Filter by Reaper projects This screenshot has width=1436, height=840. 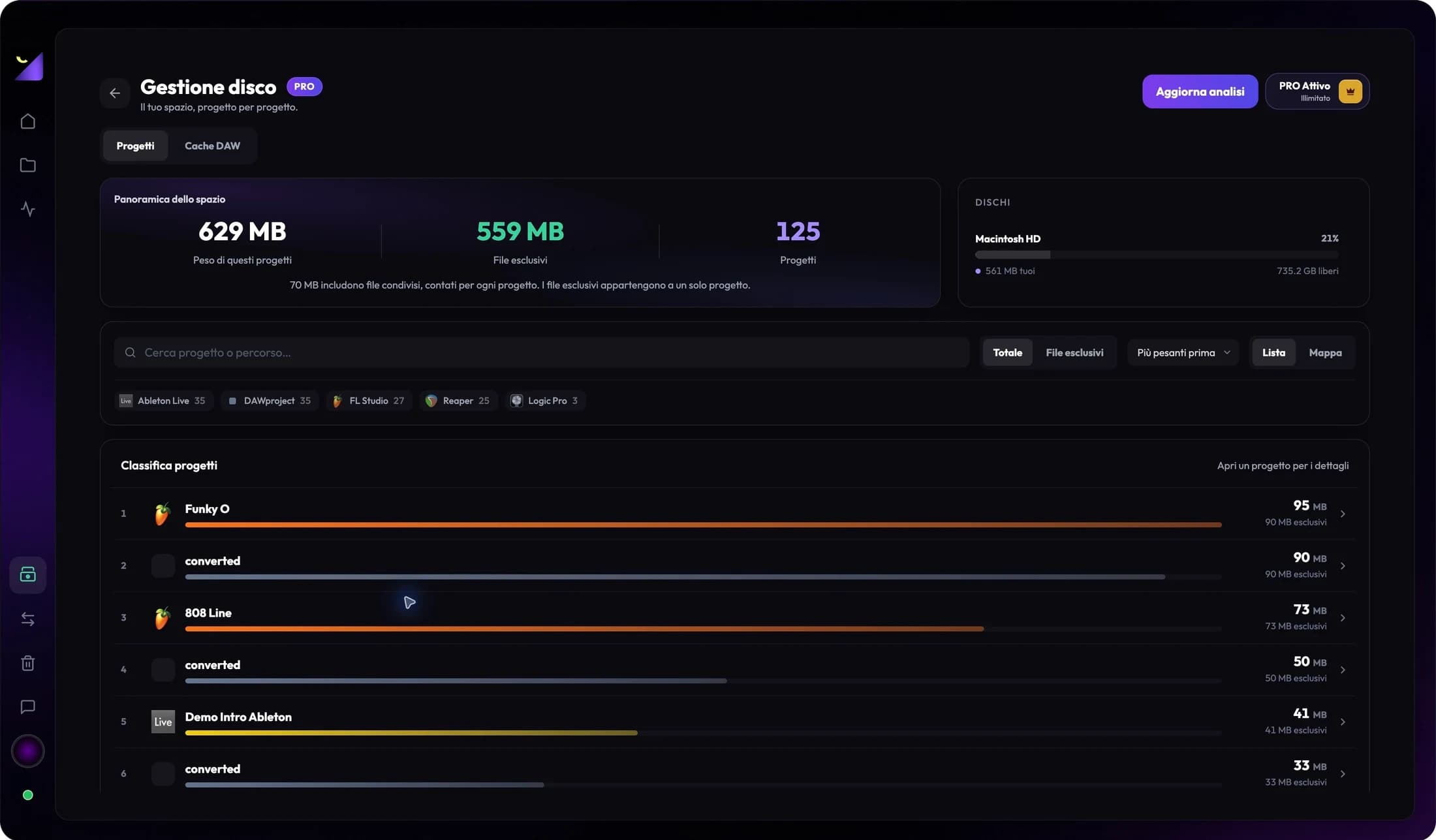point(459,401)
